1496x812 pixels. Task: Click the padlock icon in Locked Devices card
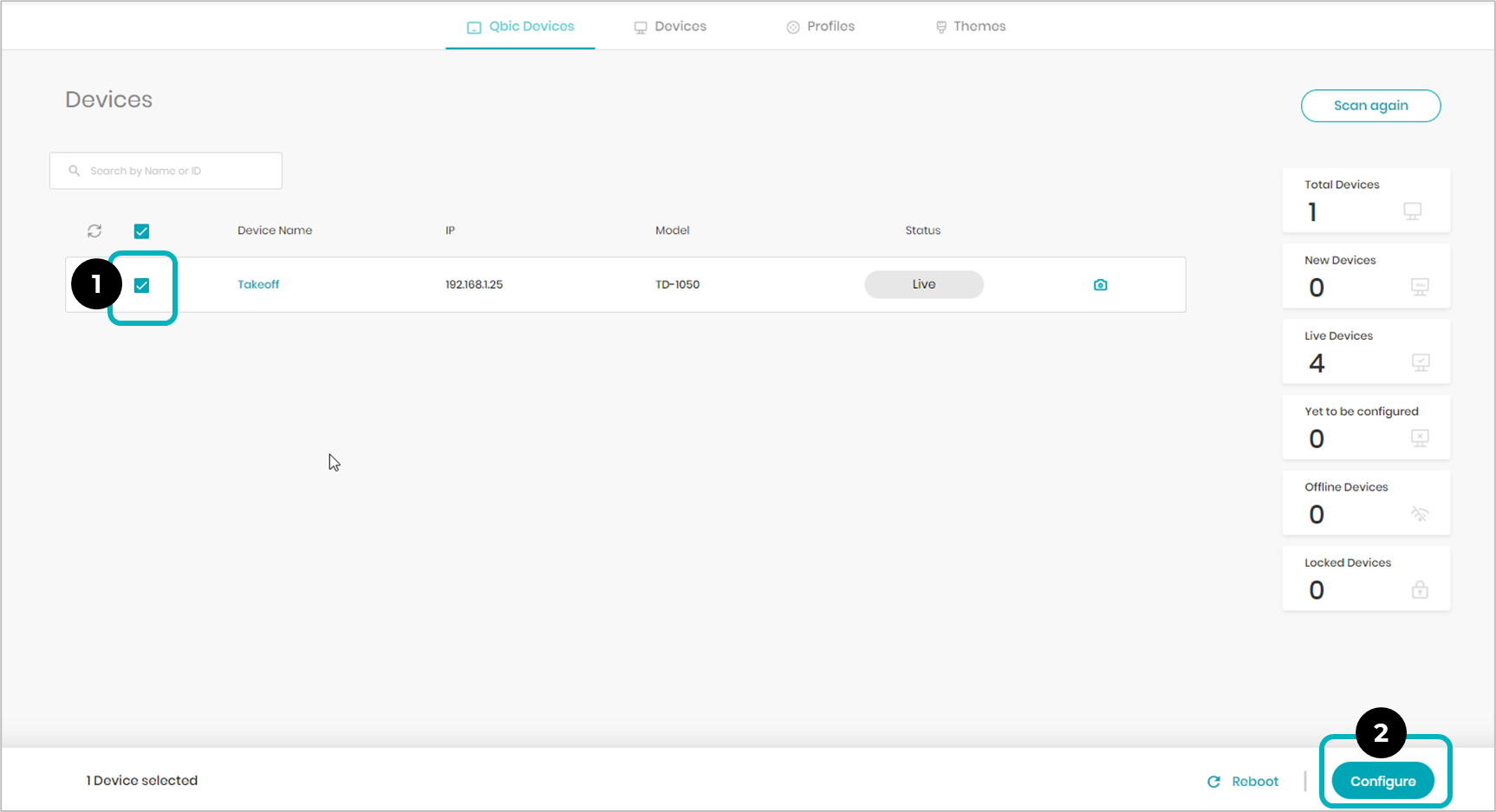tap(1420, 589)
